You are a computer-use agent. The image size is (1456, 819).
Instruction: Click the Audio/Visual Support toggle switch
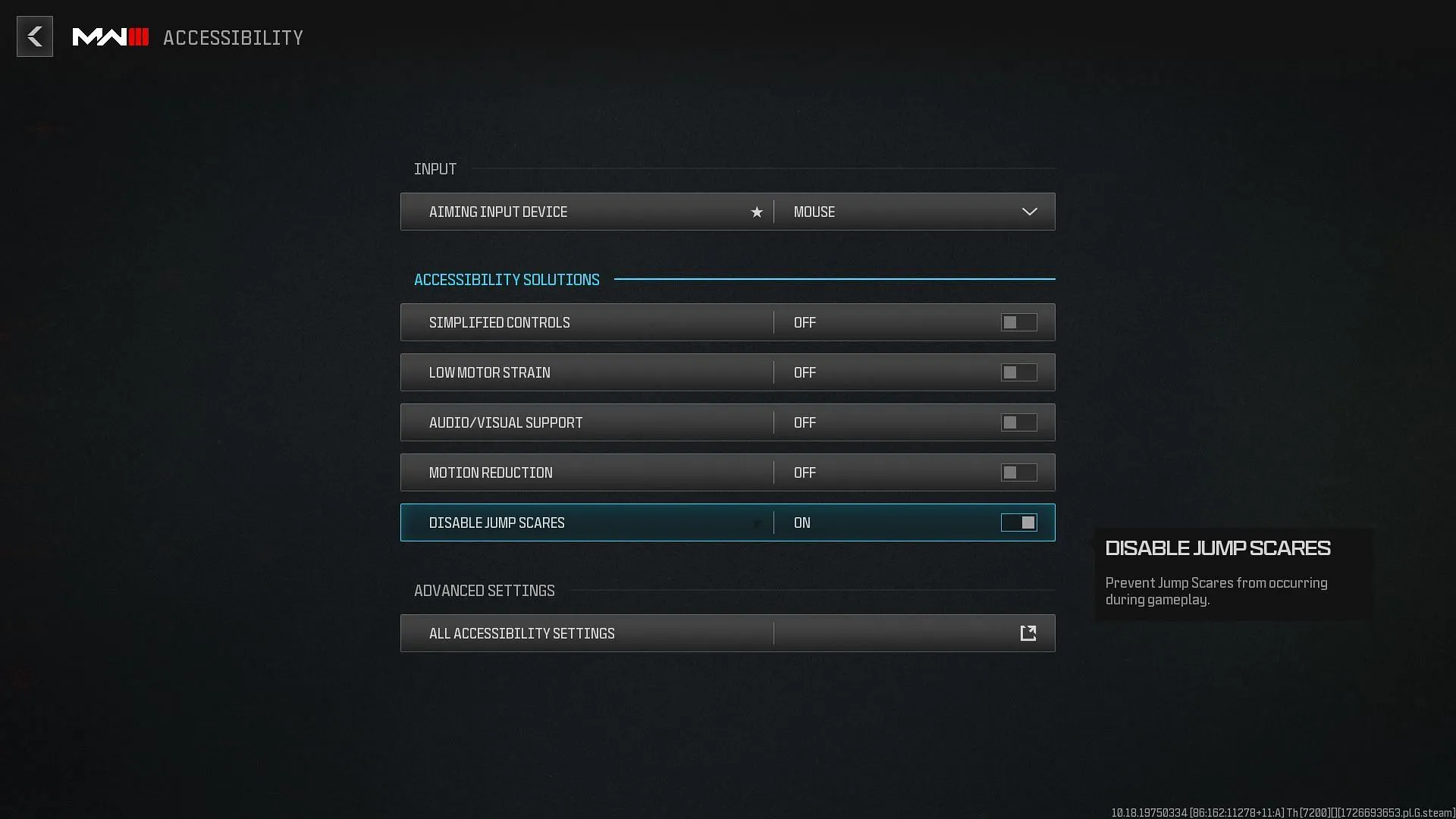point(1019,422)
